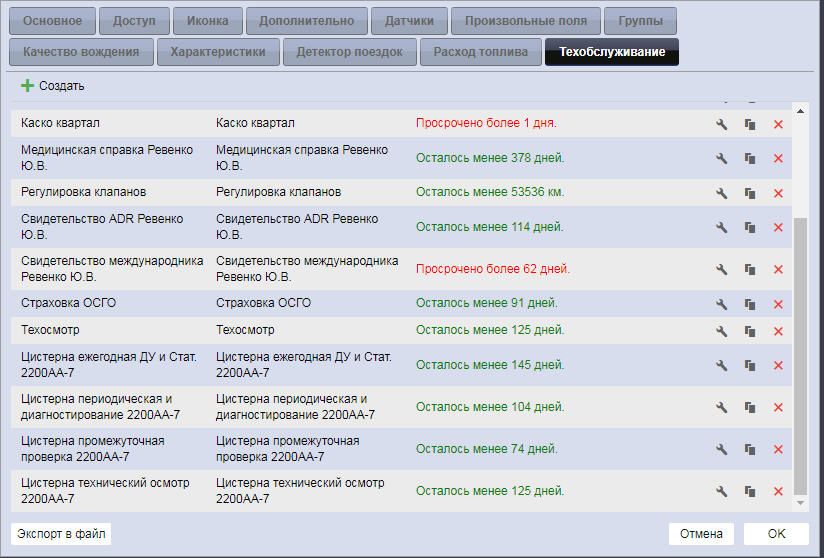Remove Свидетельство международника Ревенко entry

[x=778, y=269]
